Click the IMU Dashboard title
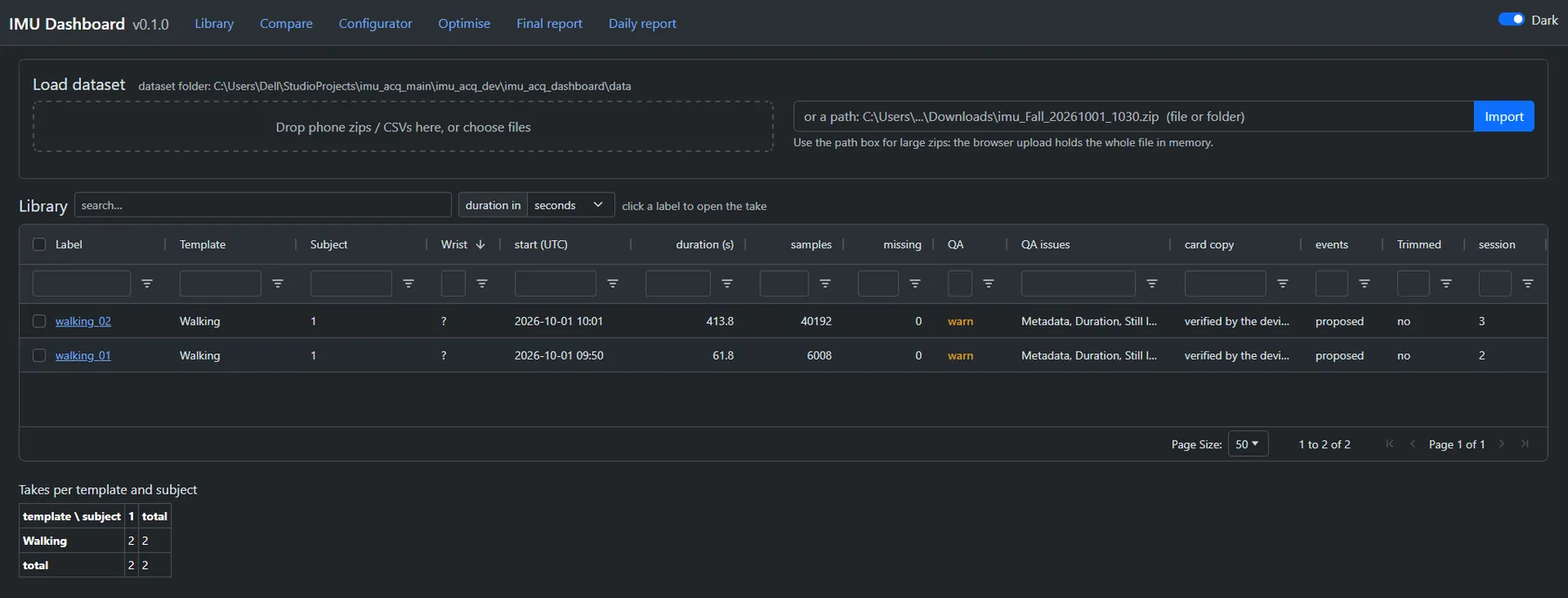The width and height of the screenshot is (1568, 598). (67, 24)
